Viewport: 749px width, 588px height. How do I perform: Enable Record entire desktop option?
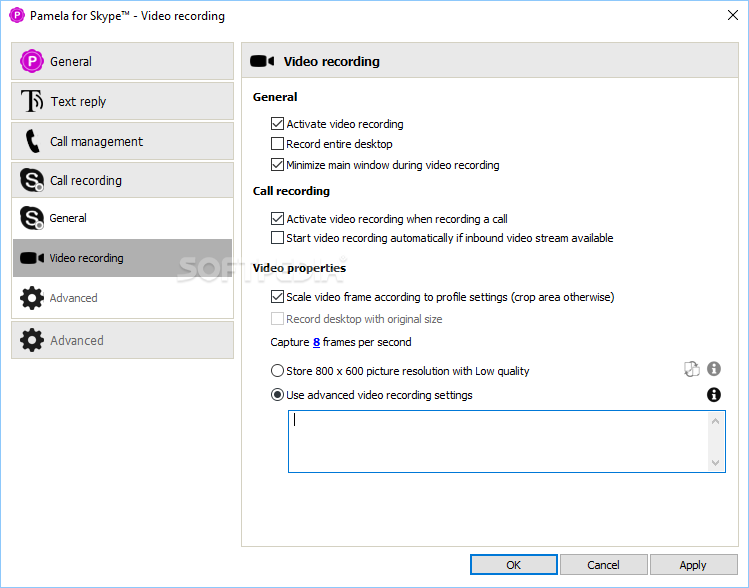[x=278, y=144]
